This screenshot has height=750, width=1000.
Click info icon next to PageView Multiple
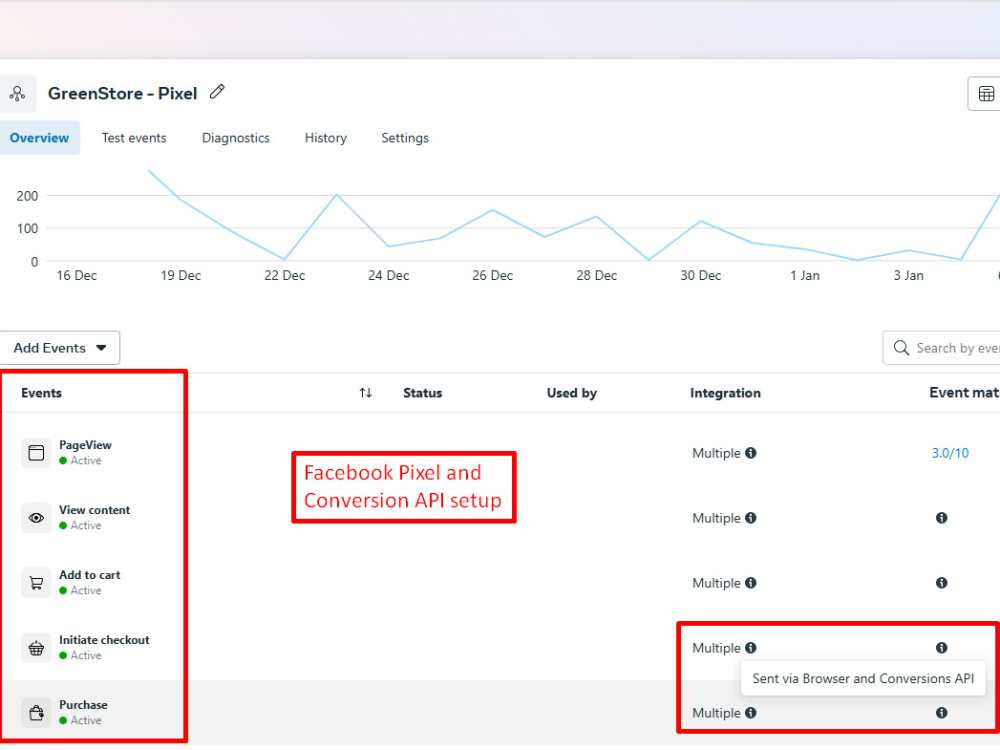(x=751, y=453)
